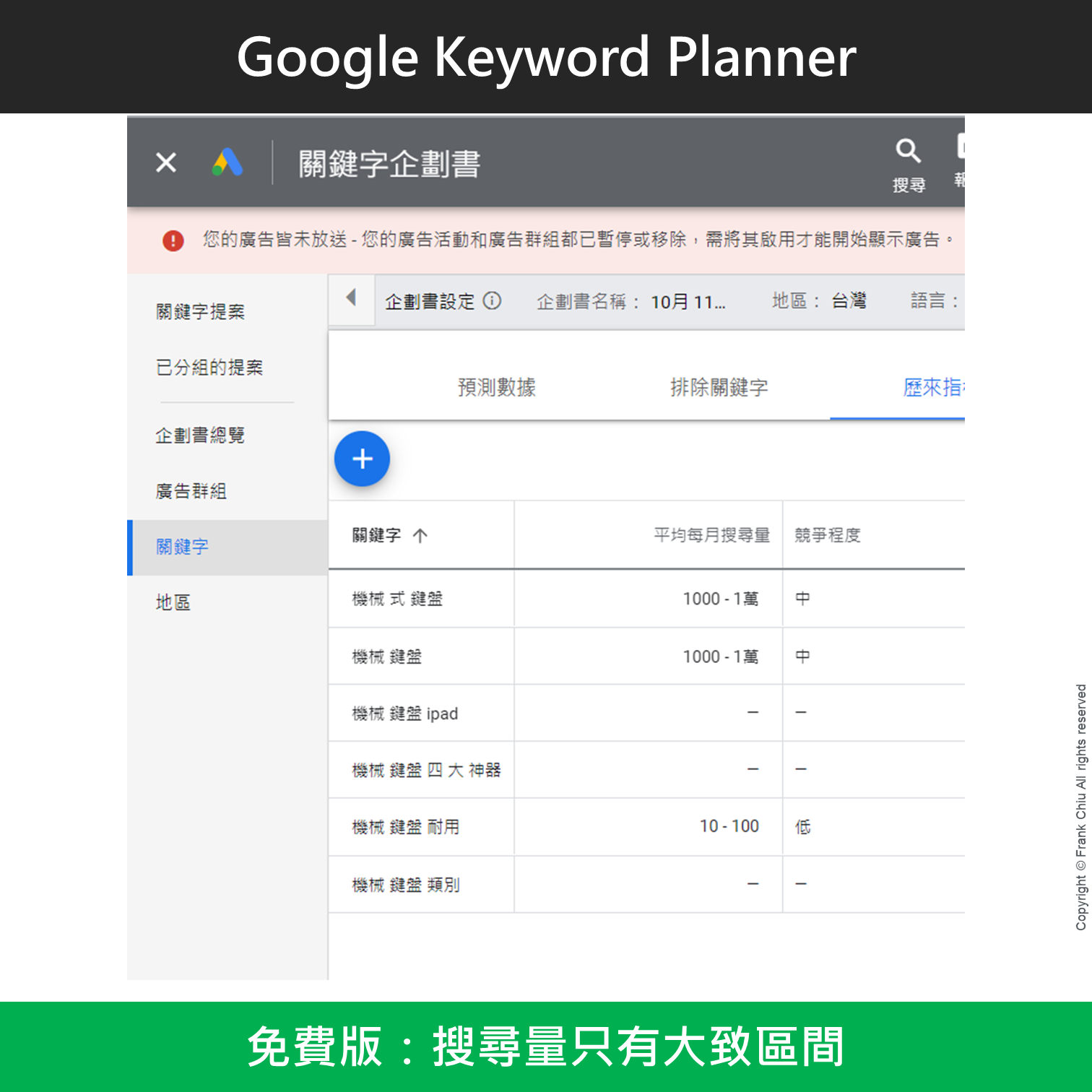
Task: Open the search (搜尋) magnifier icon
Action: point(908,151)
